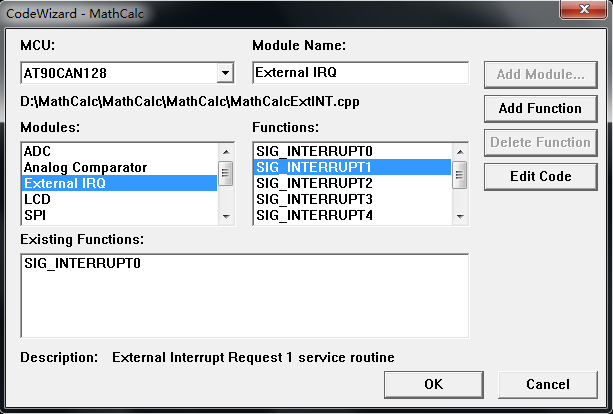This screenshot has width=613, height=414.
Task: Click Cancel to dismiss the dialog
Action: point(548,384)
